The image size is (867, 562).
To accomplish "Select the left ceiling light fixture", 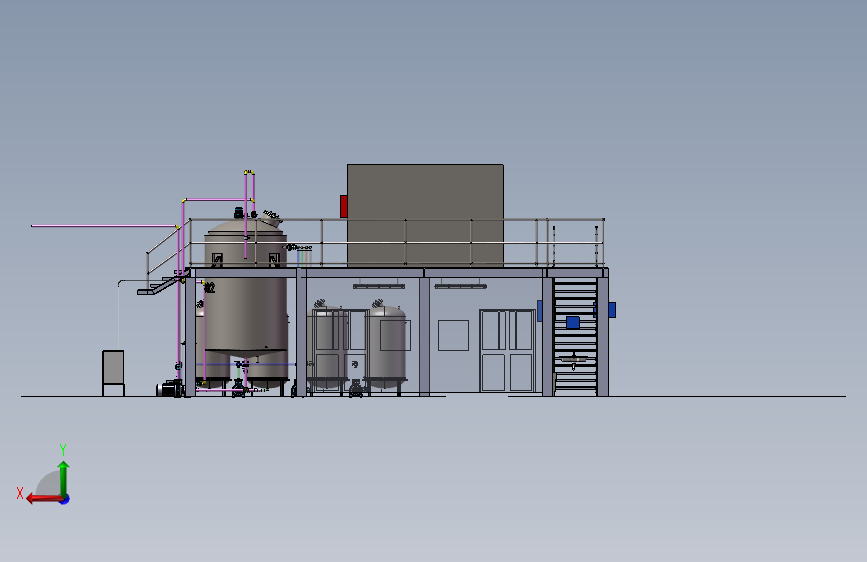I will tap(379, 286).
